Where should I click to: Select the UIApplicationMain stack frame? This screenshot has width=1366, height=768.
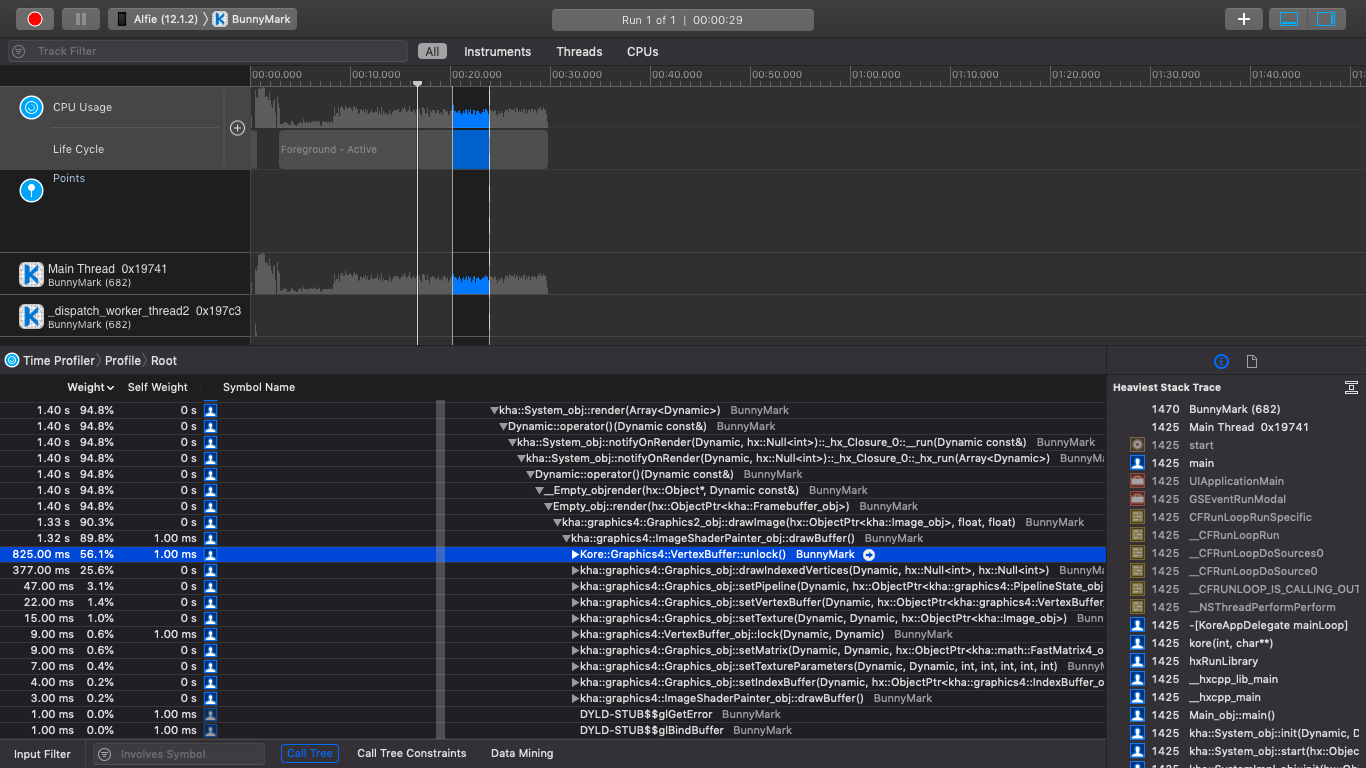click(x=1236, y=481)
